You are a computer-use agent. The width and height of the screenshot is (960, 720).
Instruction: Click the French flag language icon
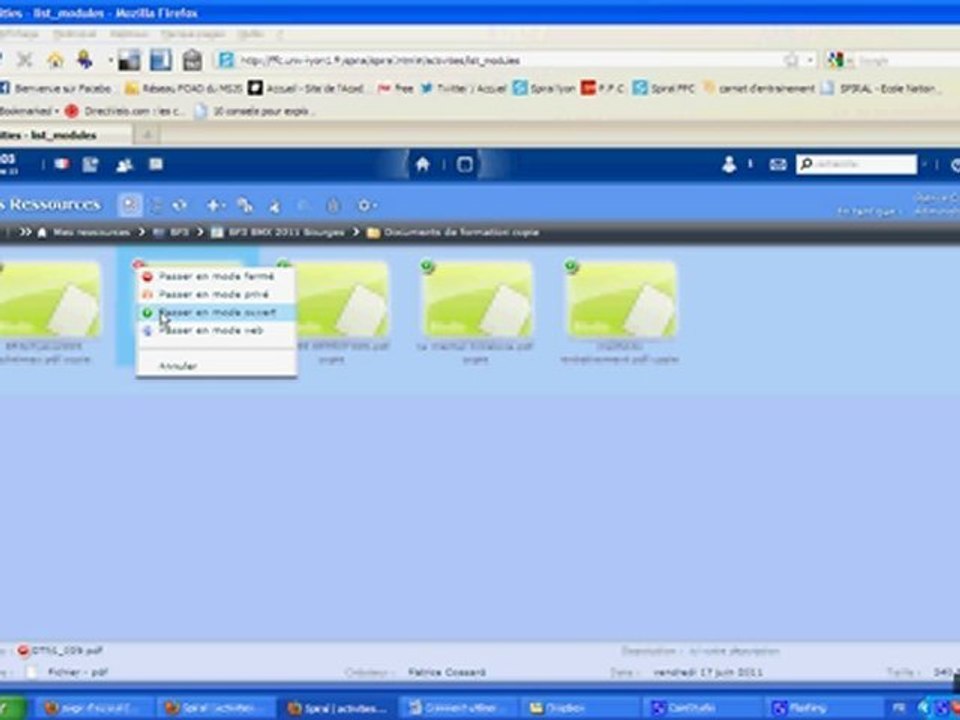[62, 164]
